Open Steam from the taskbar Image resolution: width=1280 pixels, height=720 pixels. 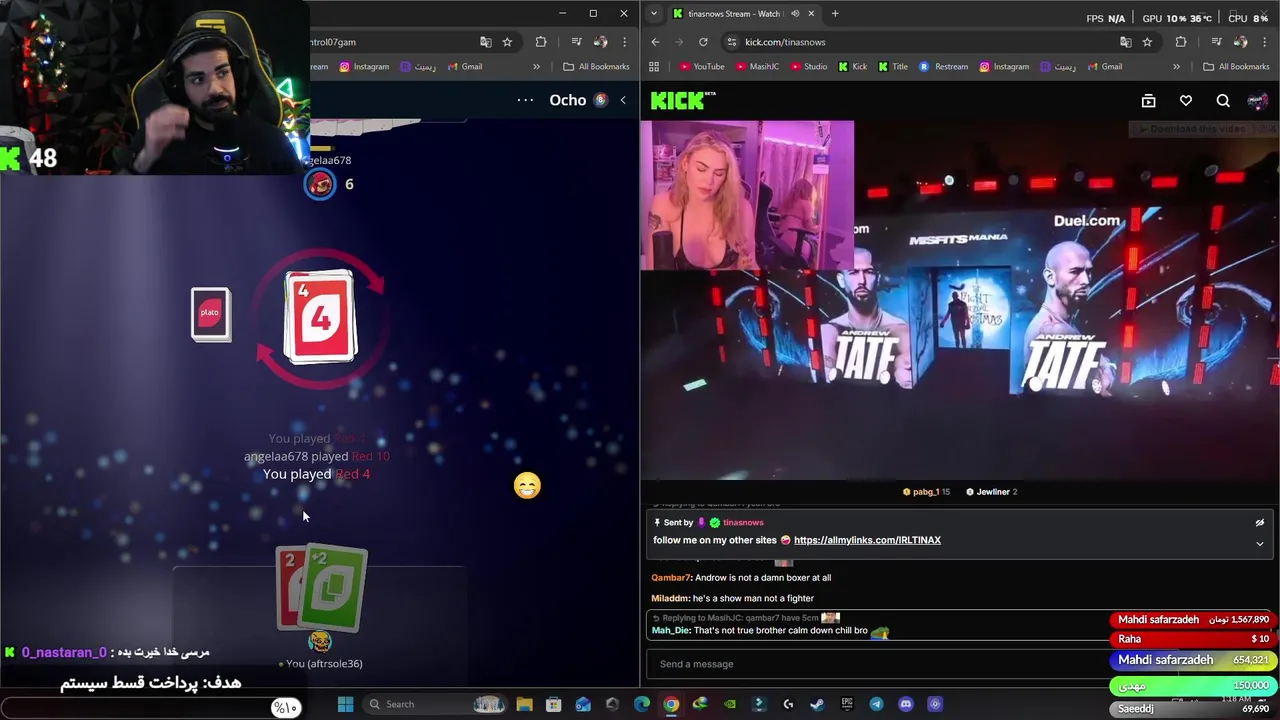pyautogui.click(x=817, y=704)
